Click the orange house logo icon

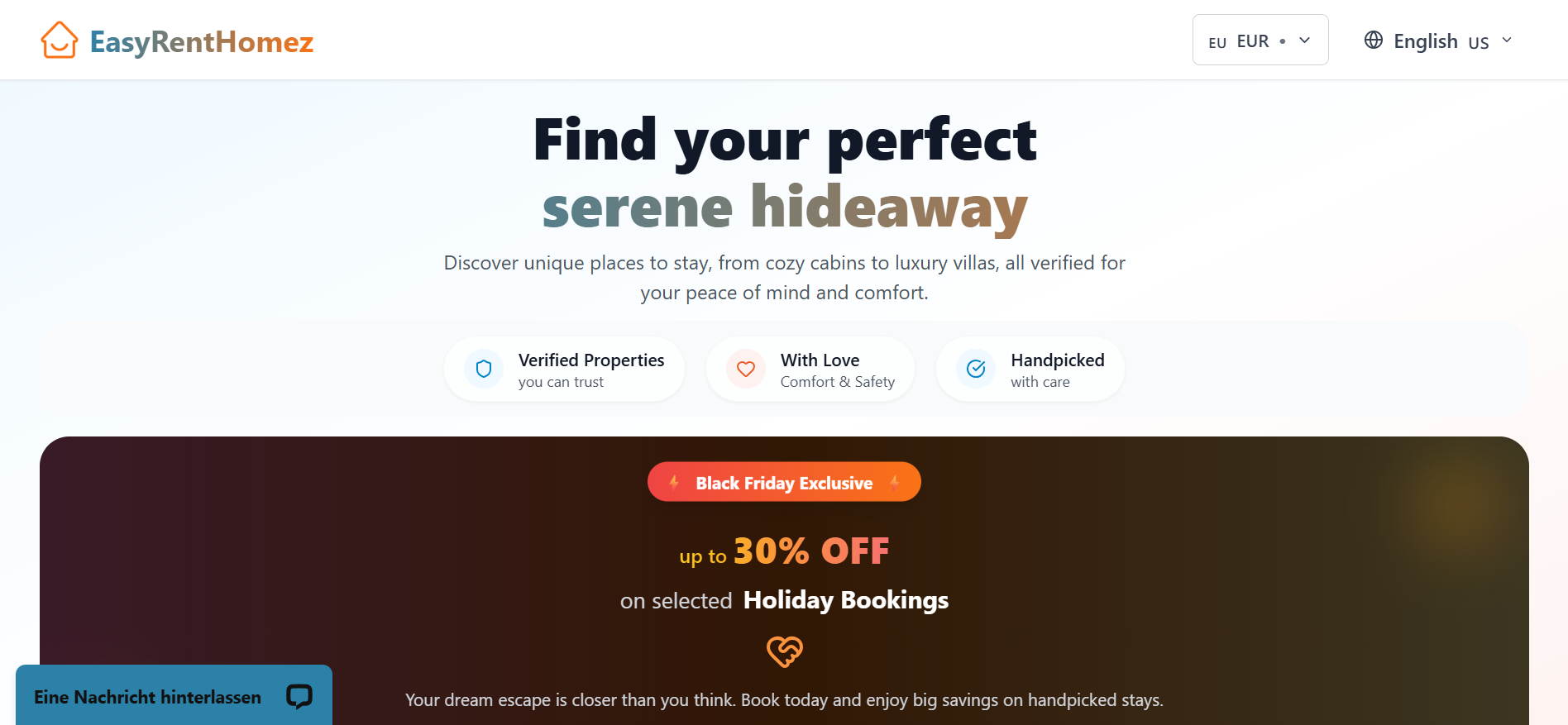60,41
